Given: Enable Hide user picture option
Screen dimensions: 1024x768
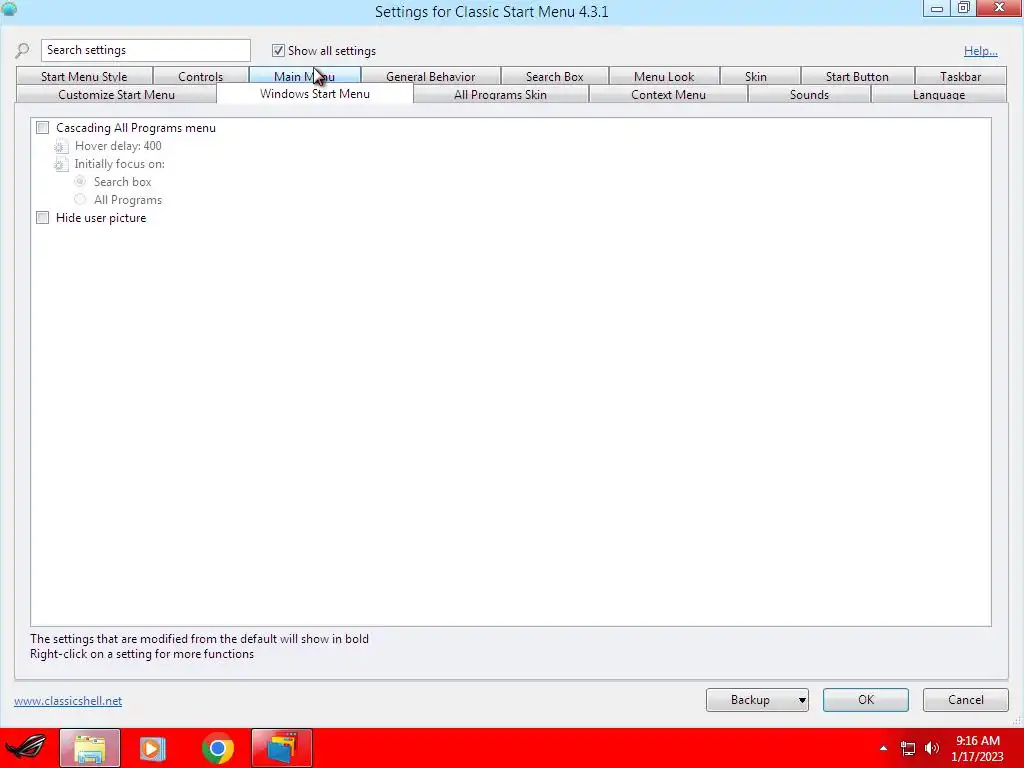Looking at the screenshot, I should tap(42, 217).
